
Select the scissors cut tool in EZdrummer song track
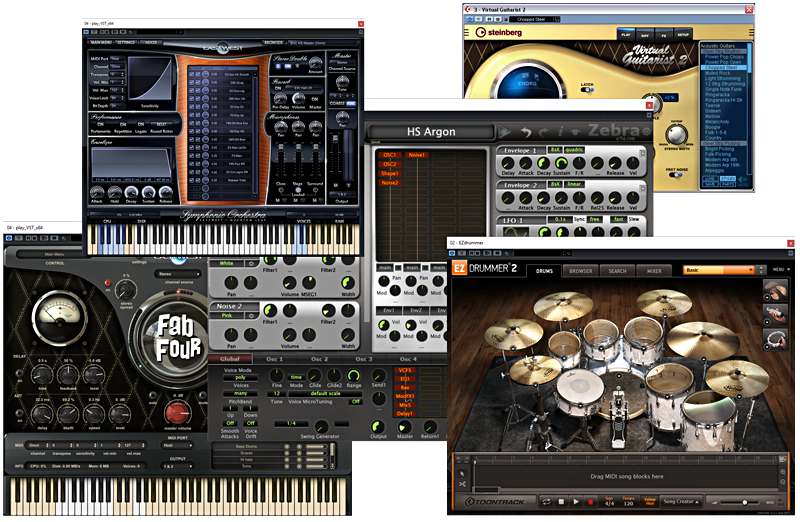462,484
